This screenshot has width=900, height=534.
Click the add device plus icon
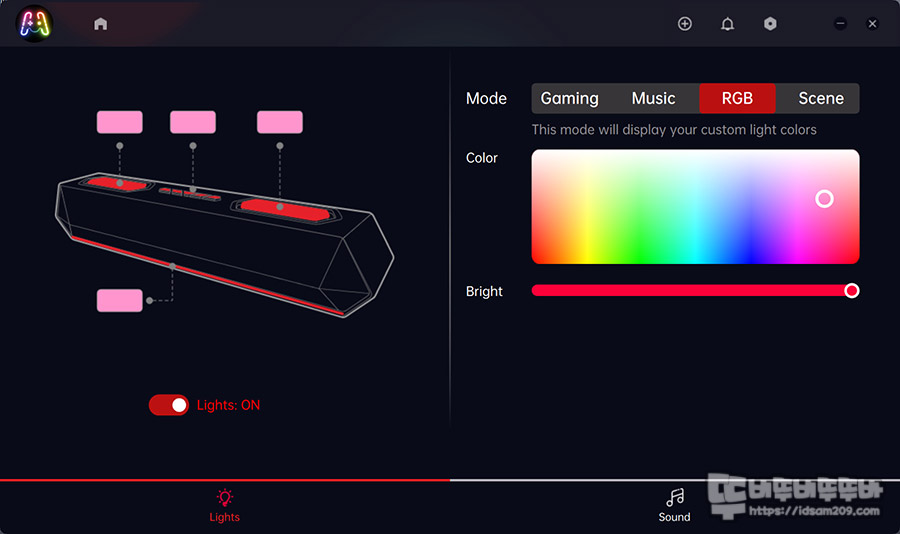click(x=685, y=24)
